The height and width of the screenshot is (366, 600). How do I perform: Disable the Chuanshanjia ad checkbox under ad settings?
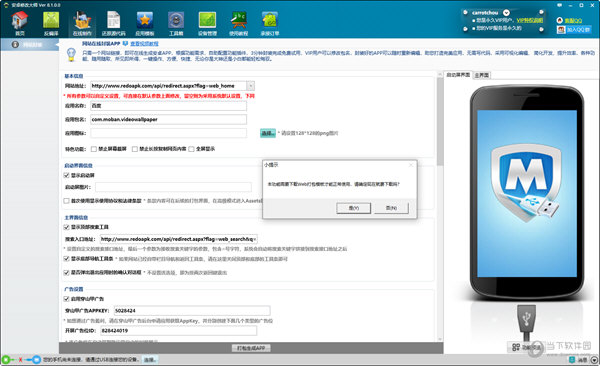66,299
